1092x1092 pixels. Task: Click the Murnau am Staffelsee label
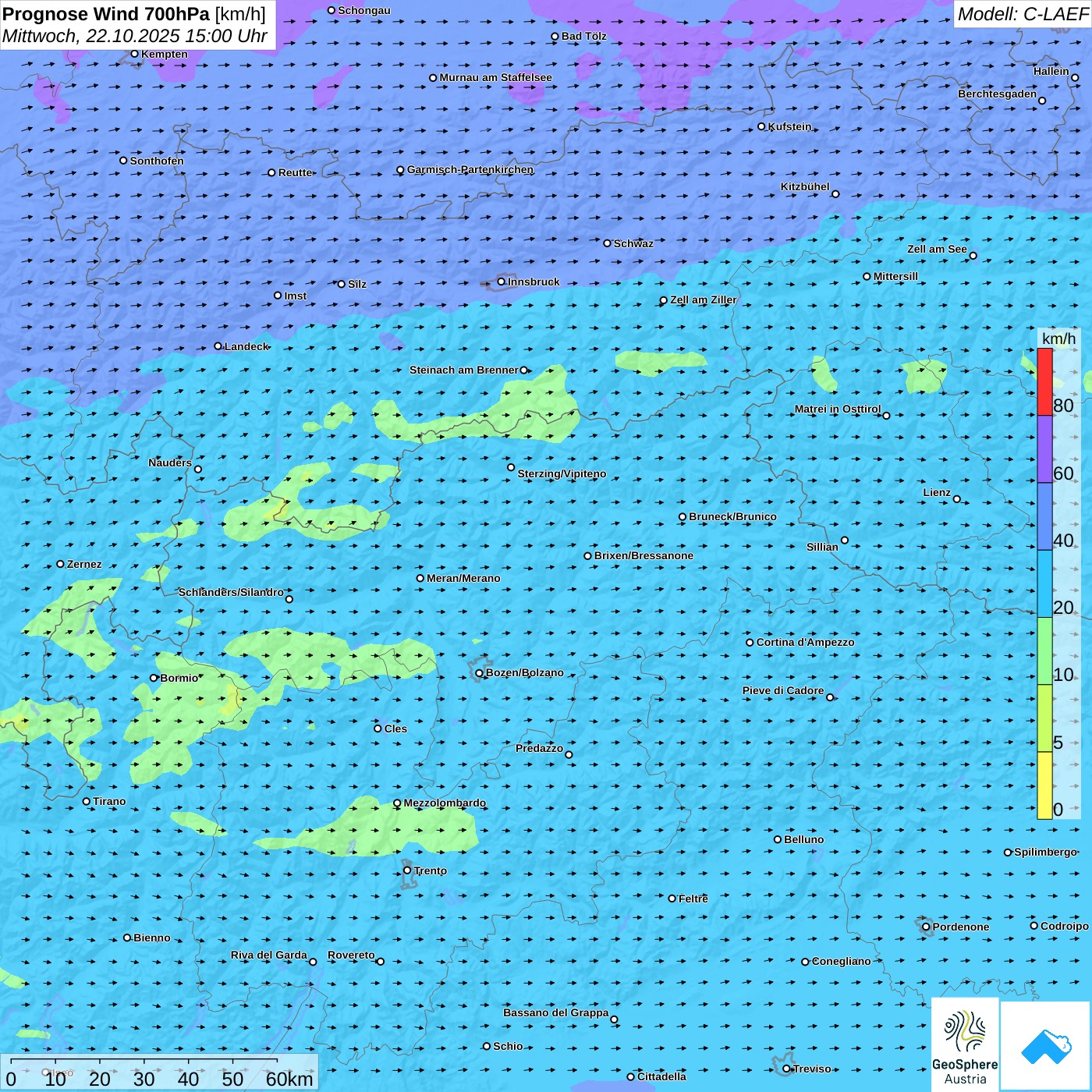tap(495, 77)
